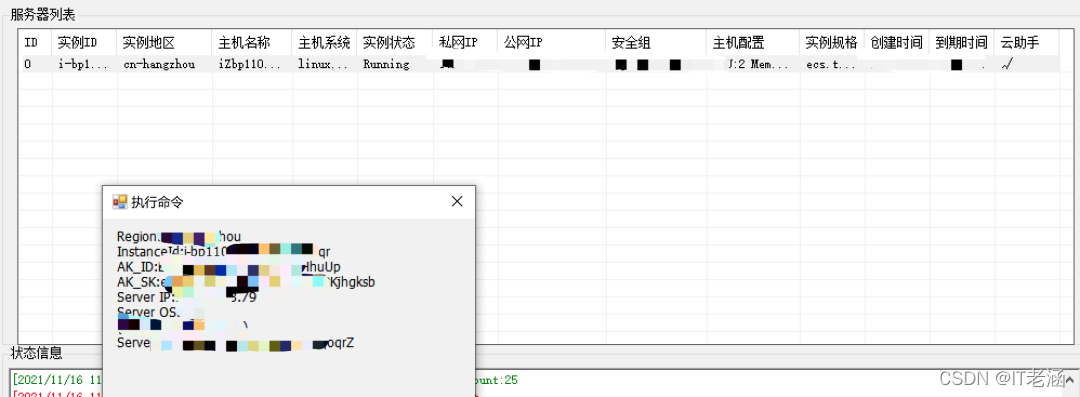Screen dimensions: 1080x397
Task: Click the 实例状态 column header
Action: (395, 43)
